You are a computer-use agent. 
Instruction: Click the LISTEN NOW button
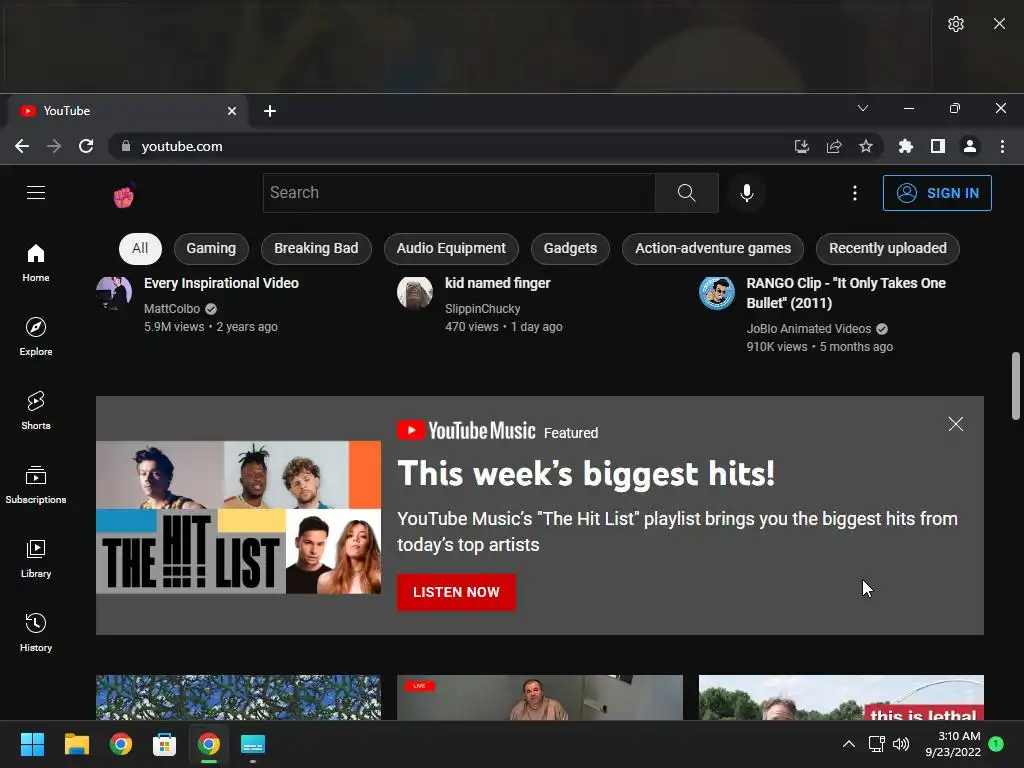click(x=456, y=592)
